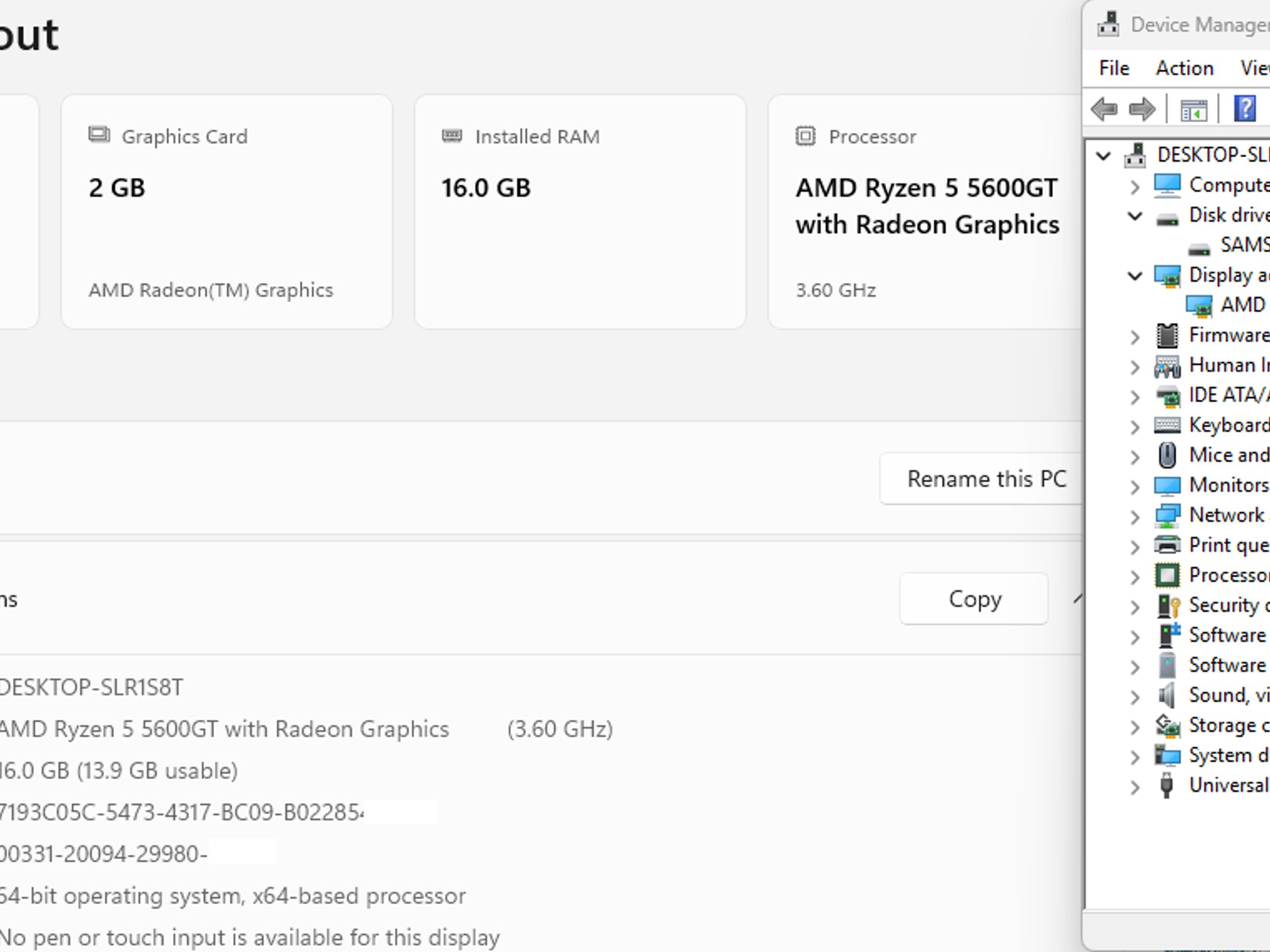Expand the Print queues chevron
The image size is (1270, 952).
[1135, 547]
